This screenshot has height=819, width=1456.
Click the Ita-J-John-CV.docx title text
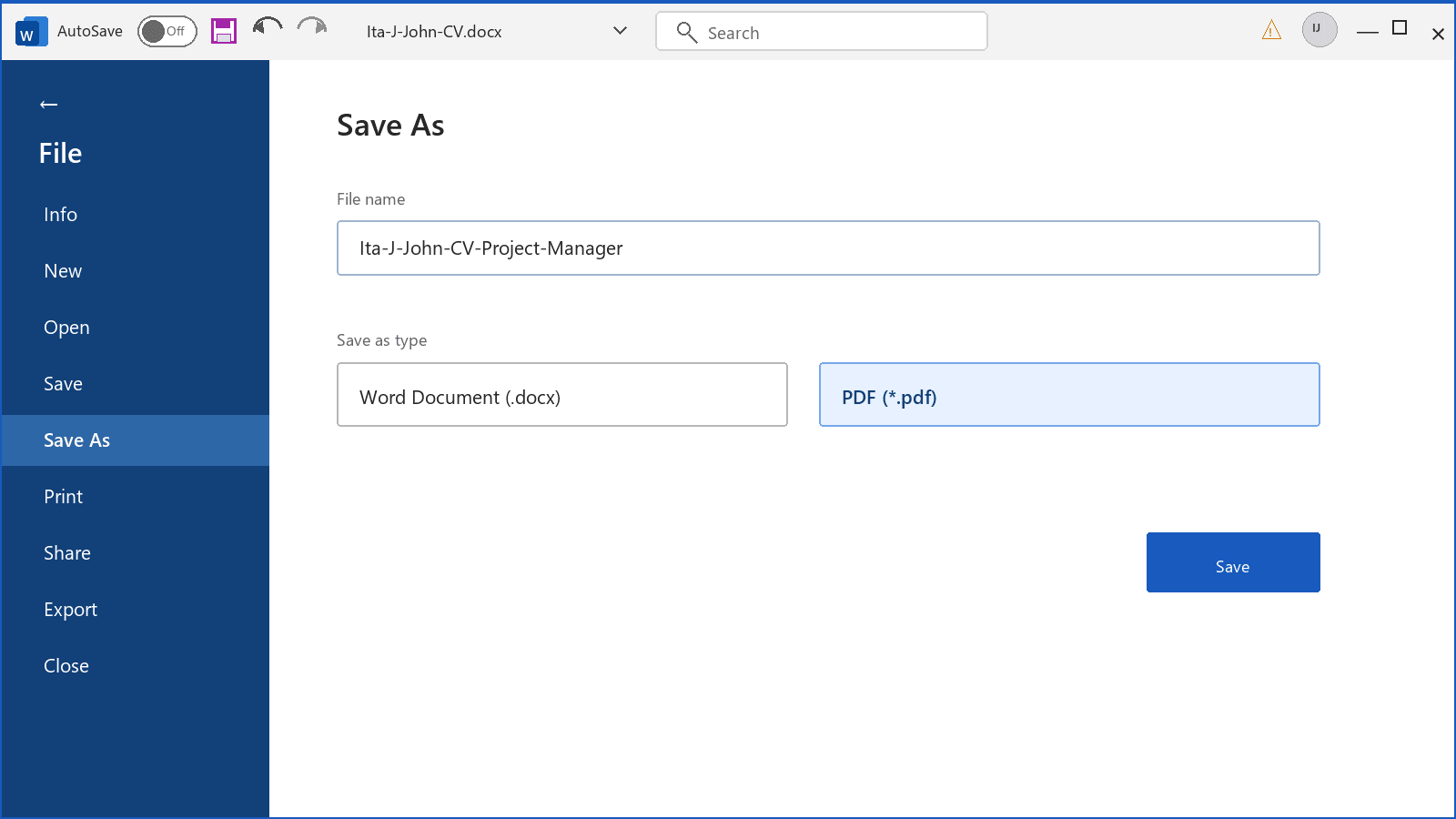(x=434, y=32)
